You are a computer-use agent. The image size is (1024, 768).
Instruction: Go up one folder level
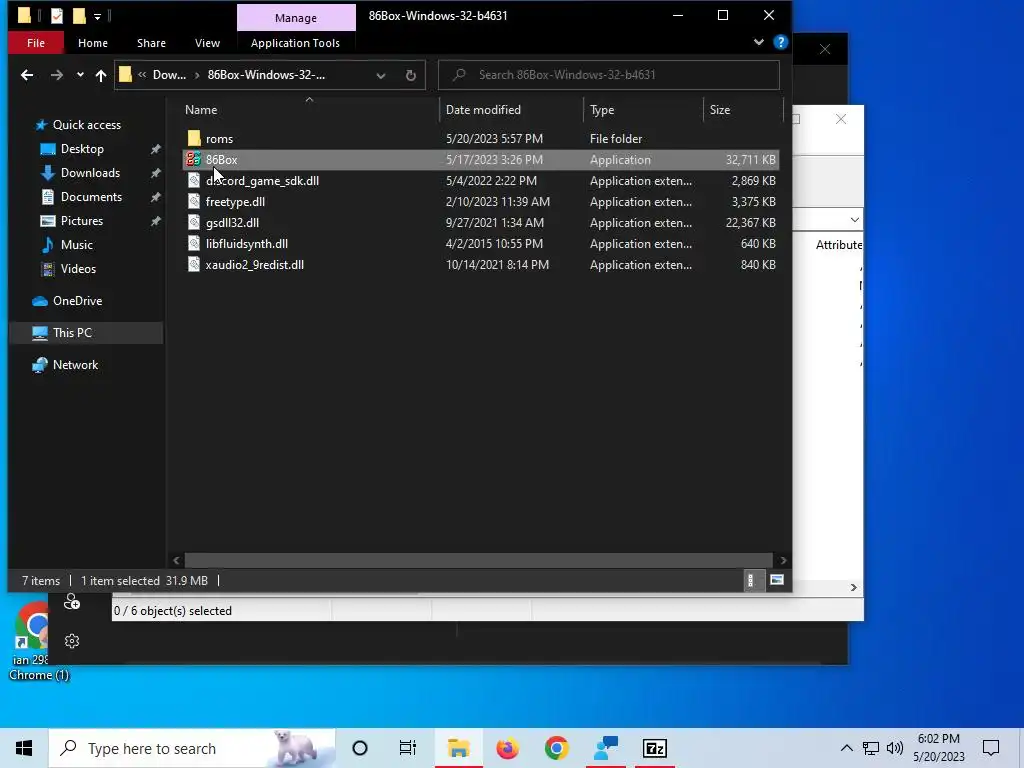tap(101, 75)
